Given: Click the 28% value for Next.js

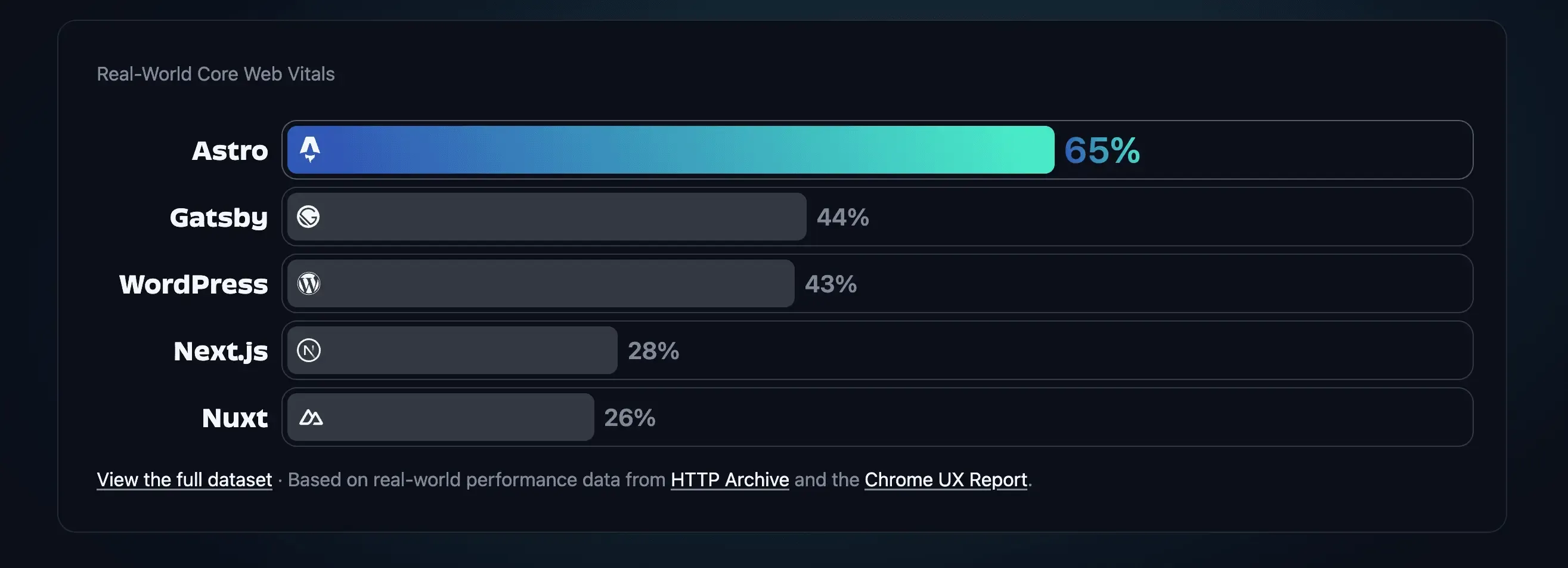Looking at the screenshot, I should (653, 351).
